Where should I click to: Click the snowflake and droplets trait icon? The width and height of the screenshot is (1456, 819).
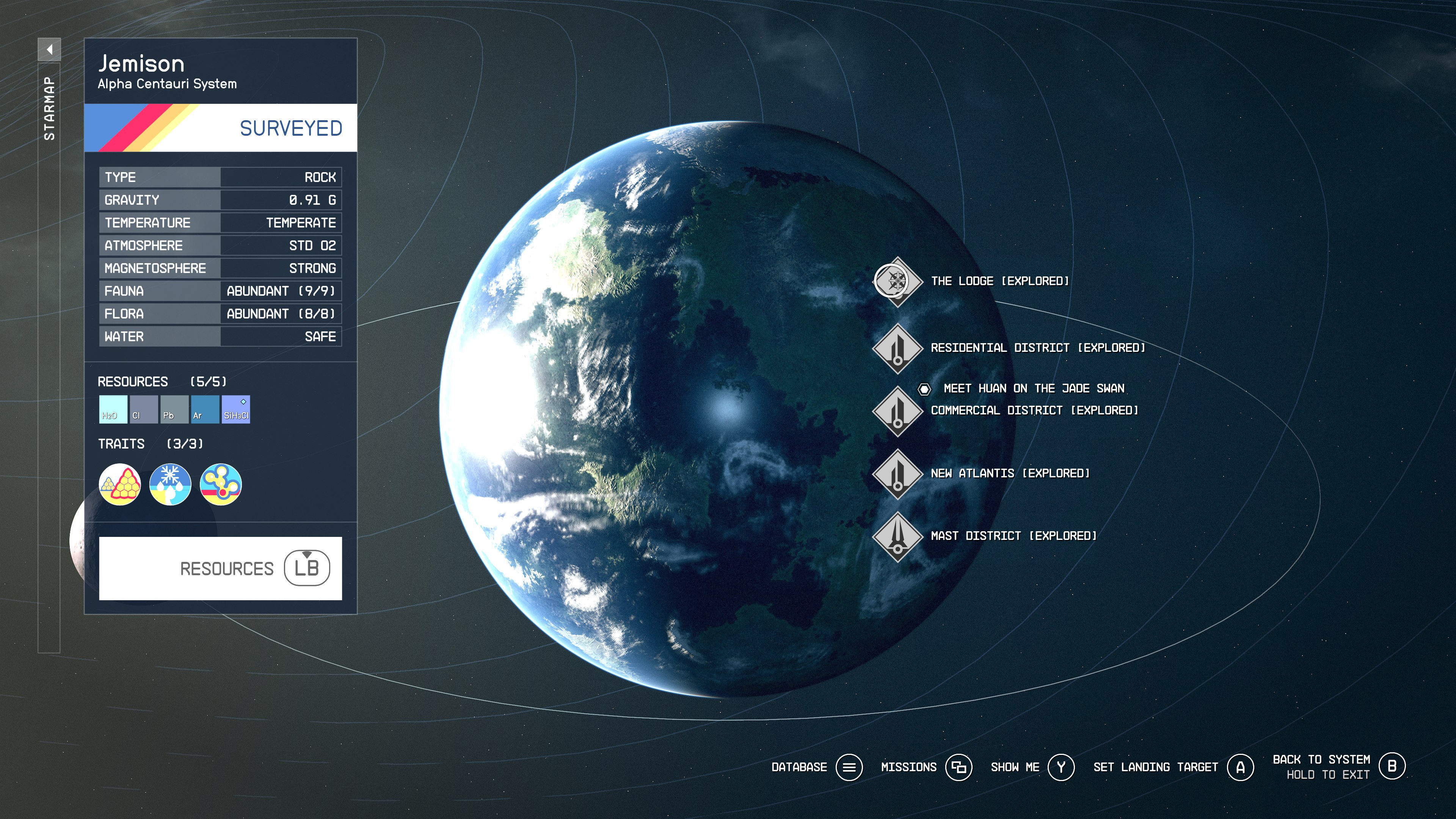170,485
